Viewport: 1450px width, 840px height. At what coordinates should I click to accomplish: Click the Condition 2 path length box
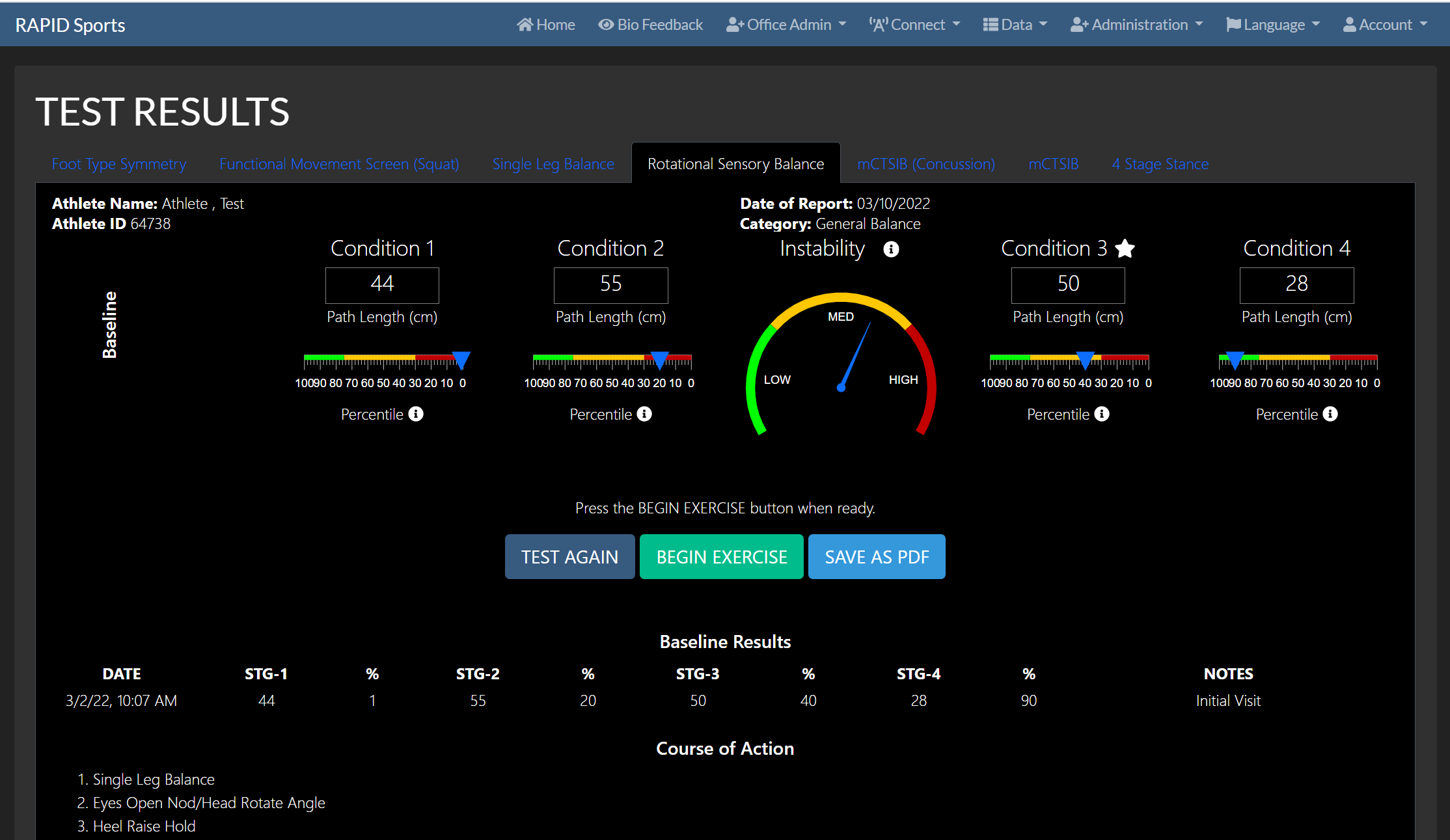(610, 284)
